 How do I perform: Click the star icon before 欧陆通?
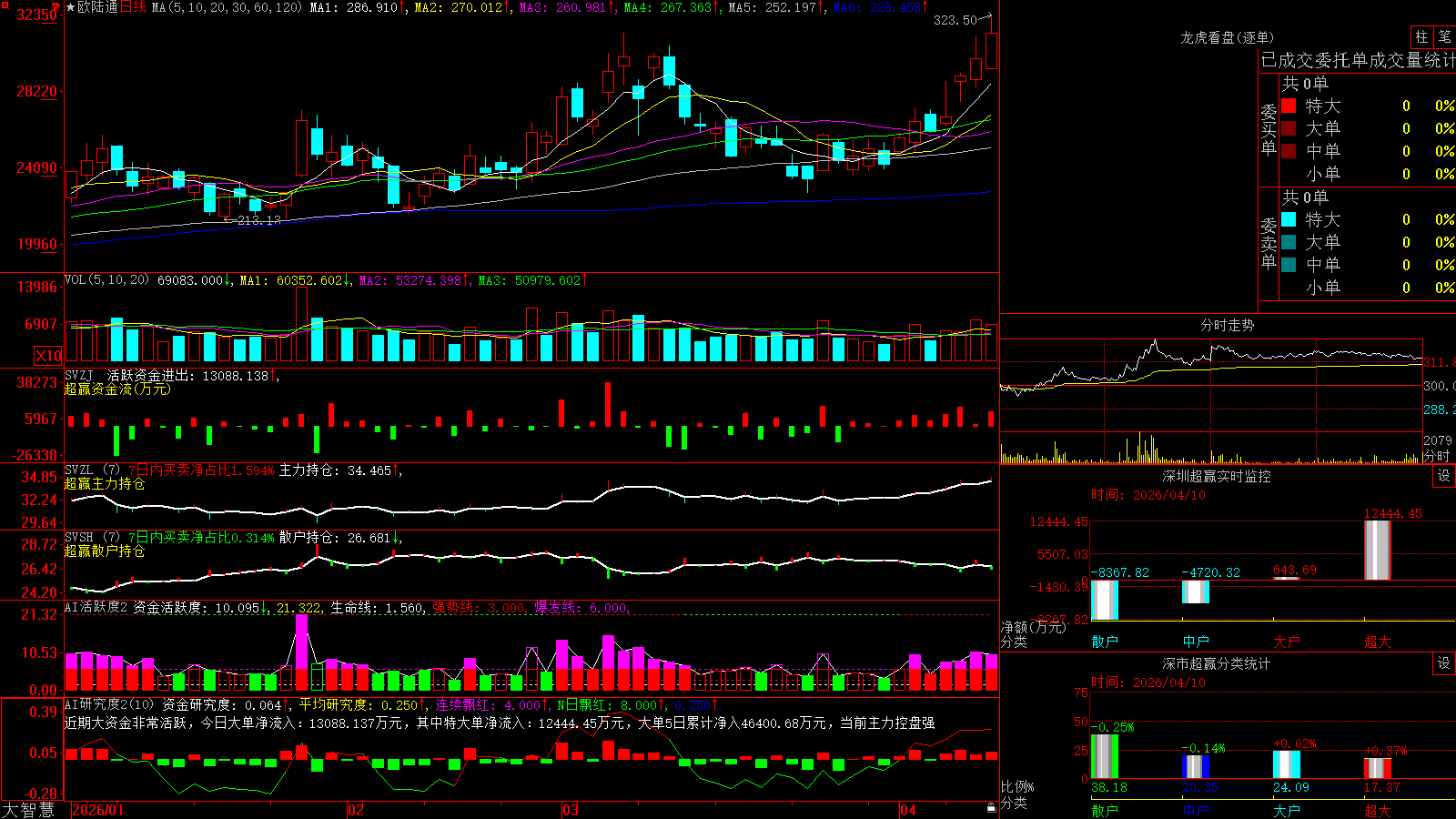(x=70, y=7)
